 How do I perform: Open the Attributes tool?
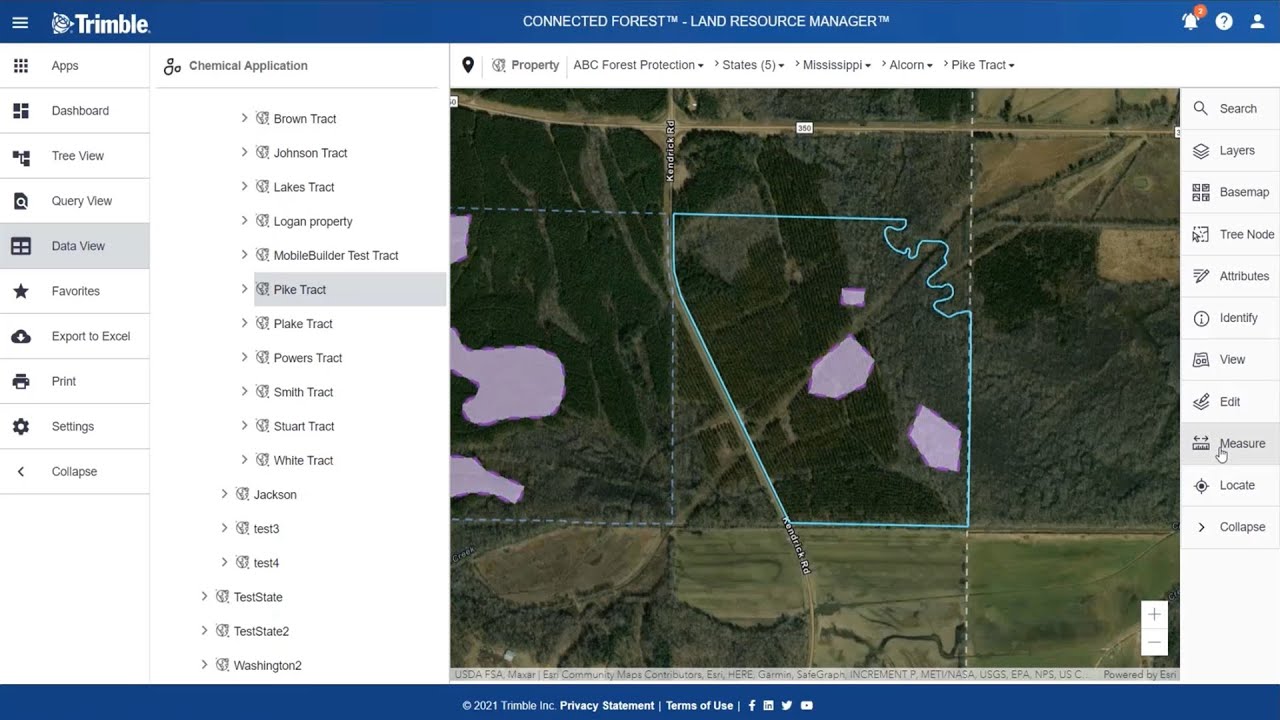[x=1230, y=276]
